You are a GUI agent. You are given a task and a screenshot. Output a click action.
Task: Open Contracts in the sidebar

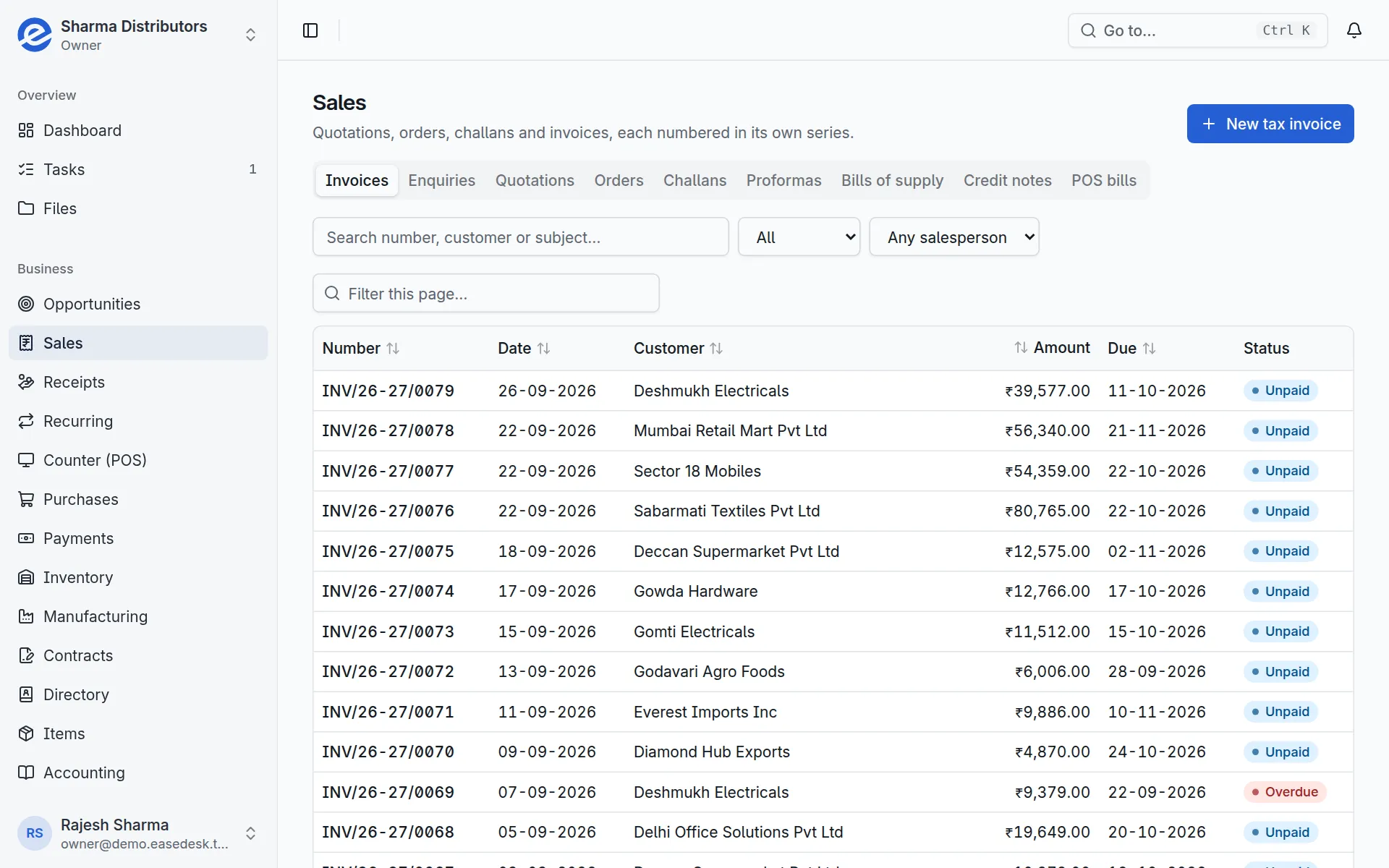[138, 655]
